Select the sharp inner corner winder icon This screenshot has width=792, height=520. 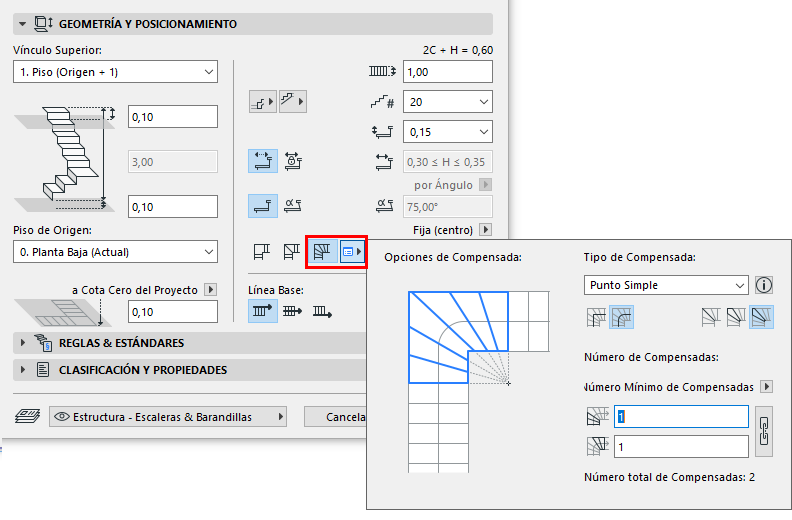596,317
